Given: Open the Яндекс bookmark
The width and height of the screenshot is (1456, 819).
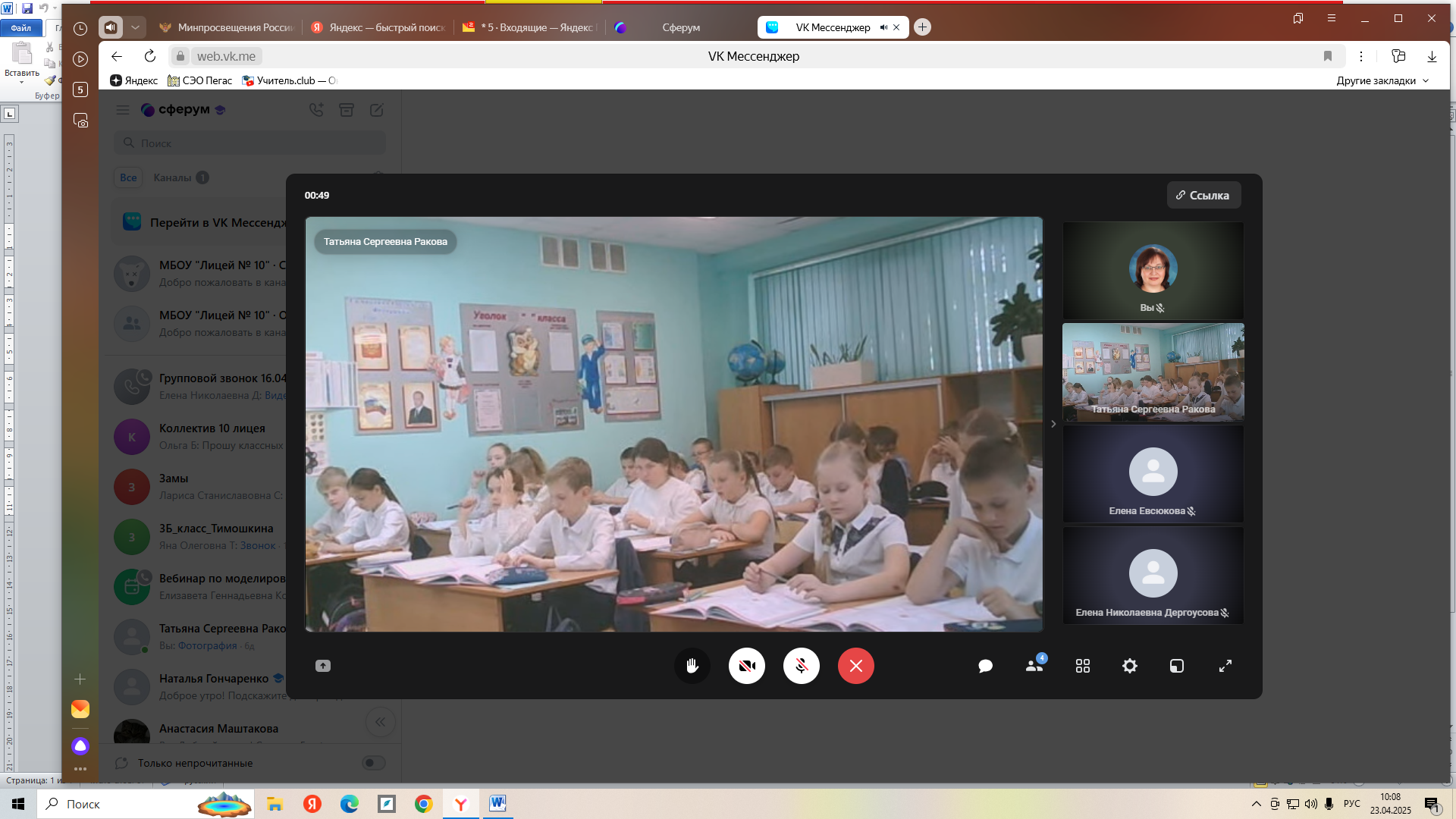Looking at the screenshot, I should point(134,80).
